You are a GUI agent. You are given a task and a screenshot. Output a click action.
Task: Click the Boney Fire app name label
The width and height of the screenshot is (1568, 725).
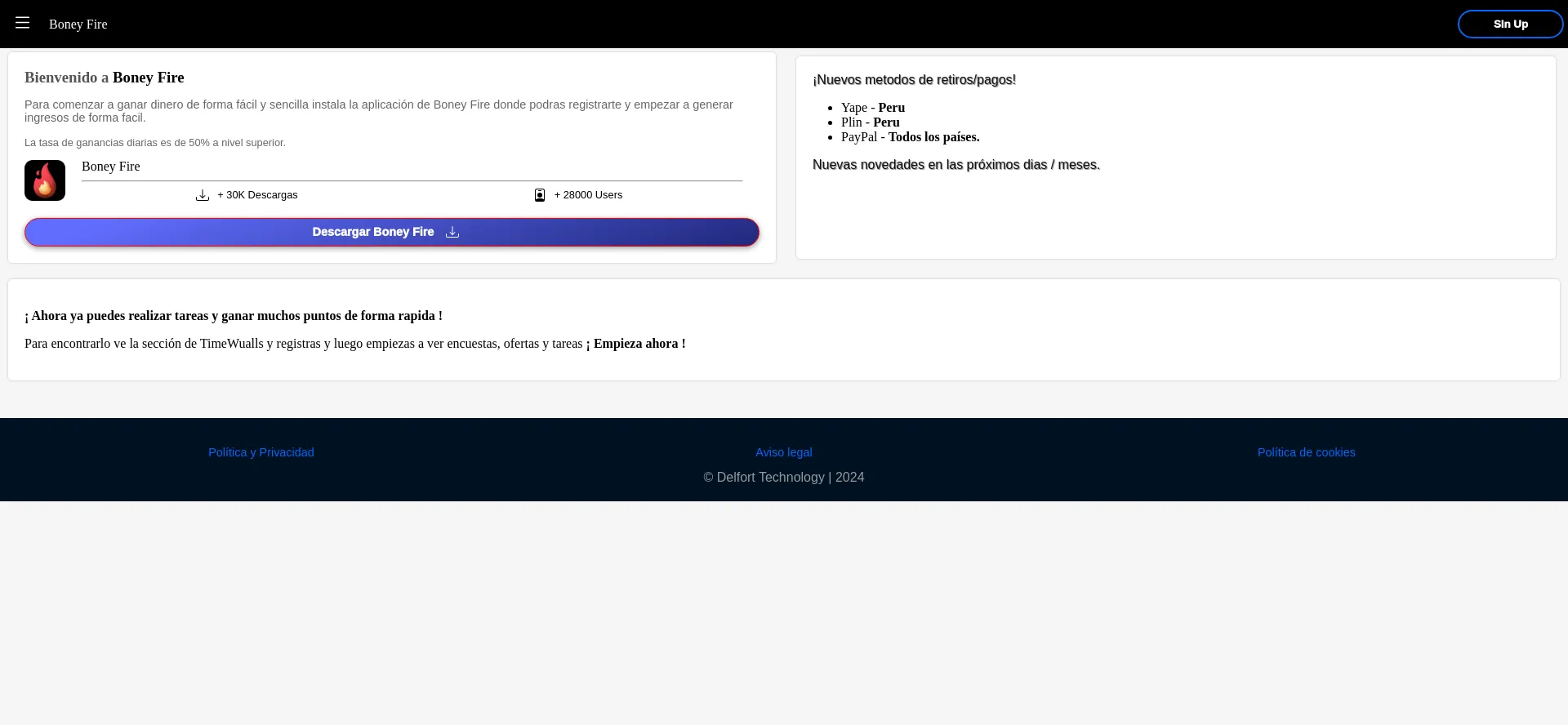[x=111, y=167]
